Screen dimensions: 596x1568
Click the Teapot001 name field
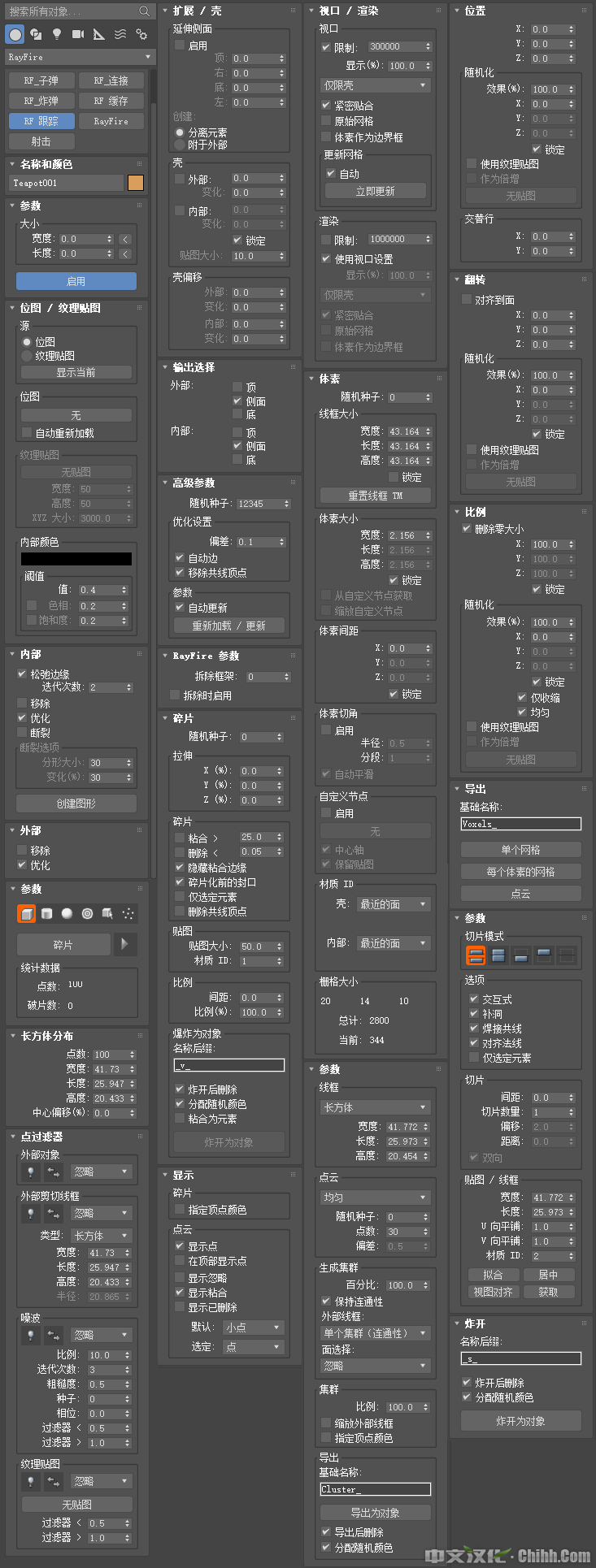[66, 183]
